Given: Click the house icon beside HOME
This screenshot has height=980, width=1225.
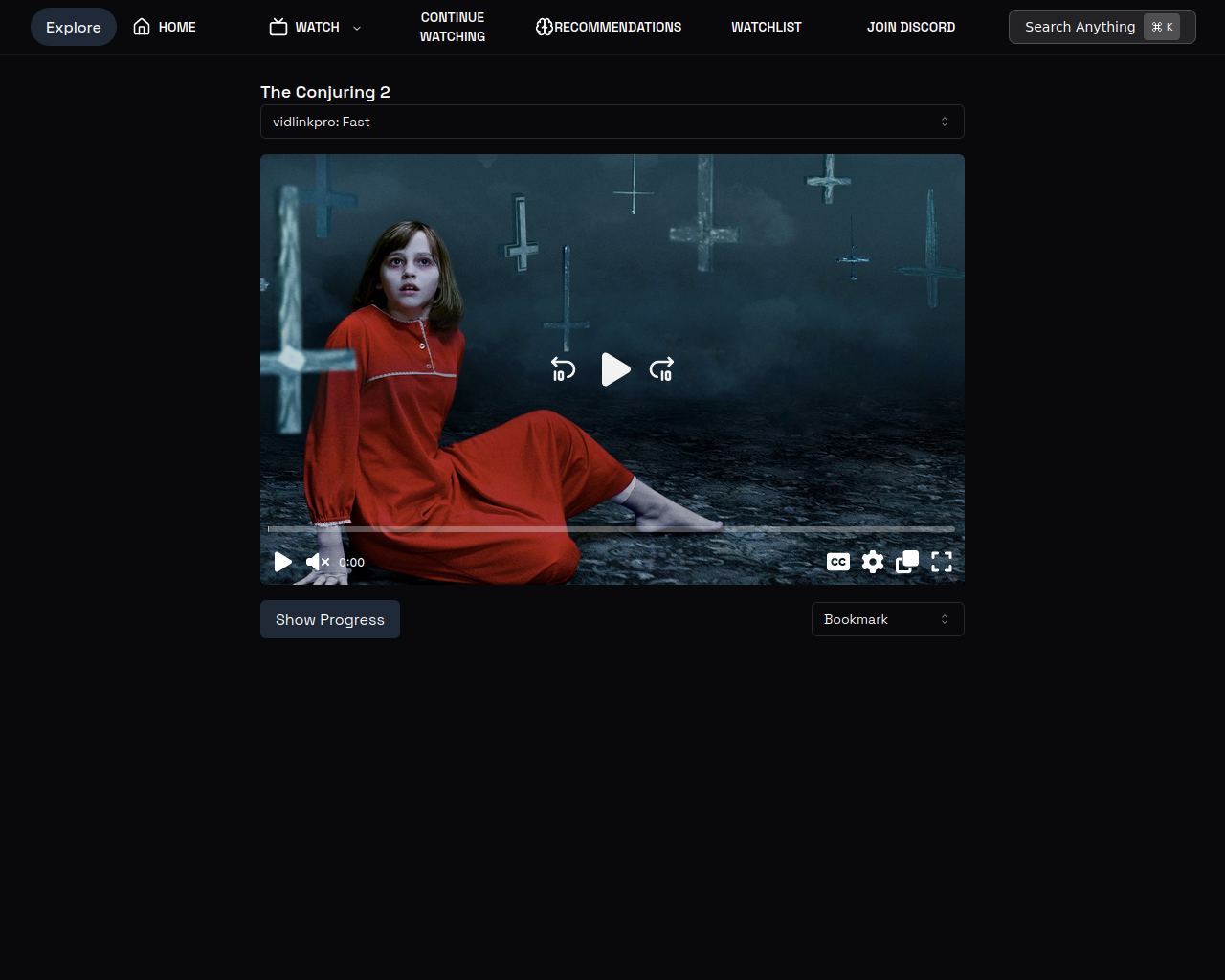Looking at the screenshot, I should pyautogui.click(x=142, y=27).
